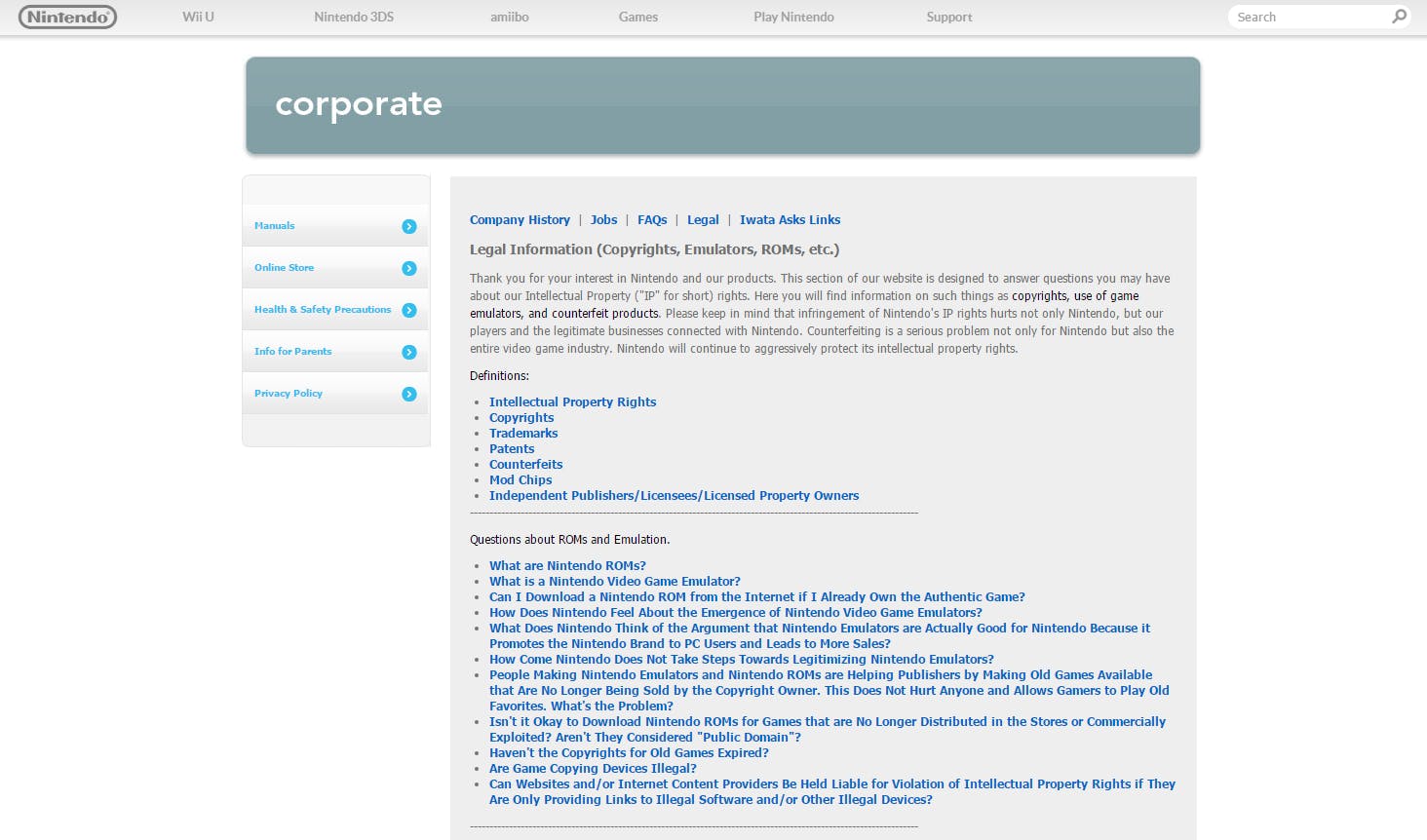Open 'Haven't the Copyrights for Old Games Expired?'
This screenshot has height=840, width=1427.
pyautogui.click(x=629, y=752)
